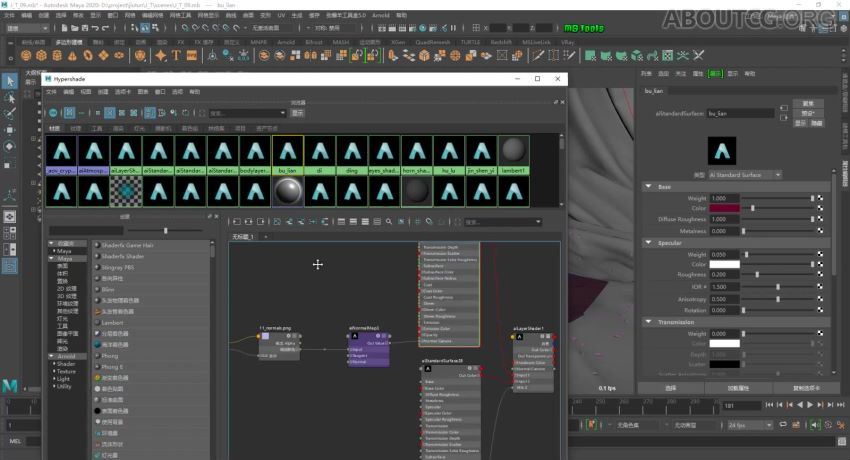The image size is (850, 460).
Task: Click the Select button at the Attribute Editor bottom
Action: pos(671,388)
